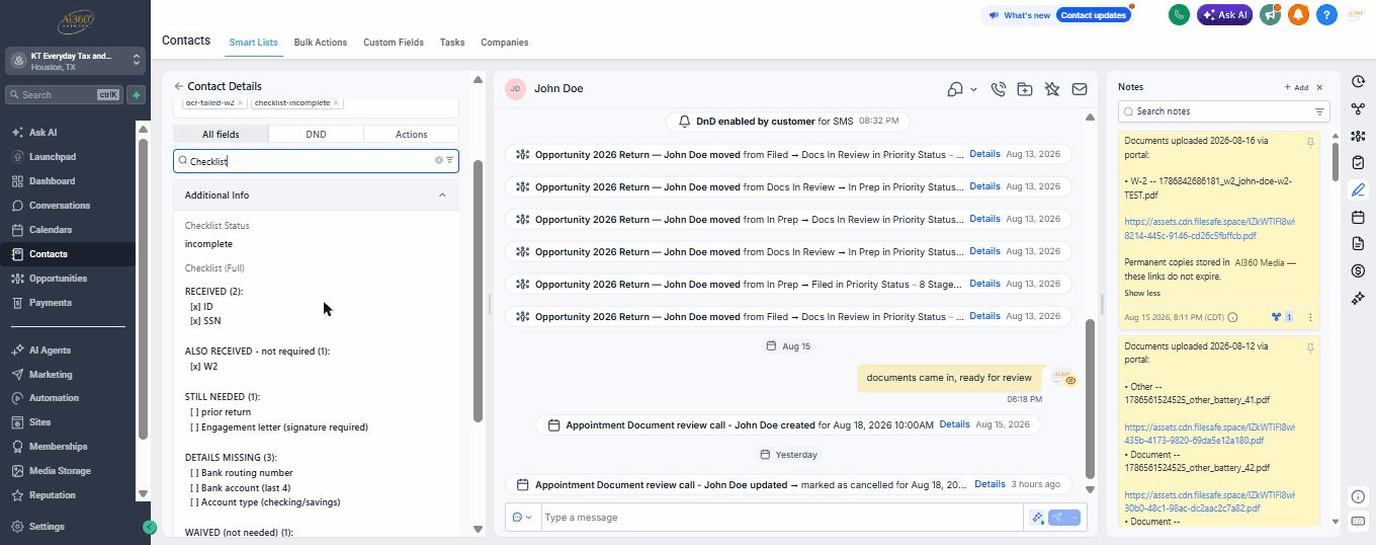Click the purple Ask AI button
Viewport: 1376px width, 545px height.
pos(1224,15)
